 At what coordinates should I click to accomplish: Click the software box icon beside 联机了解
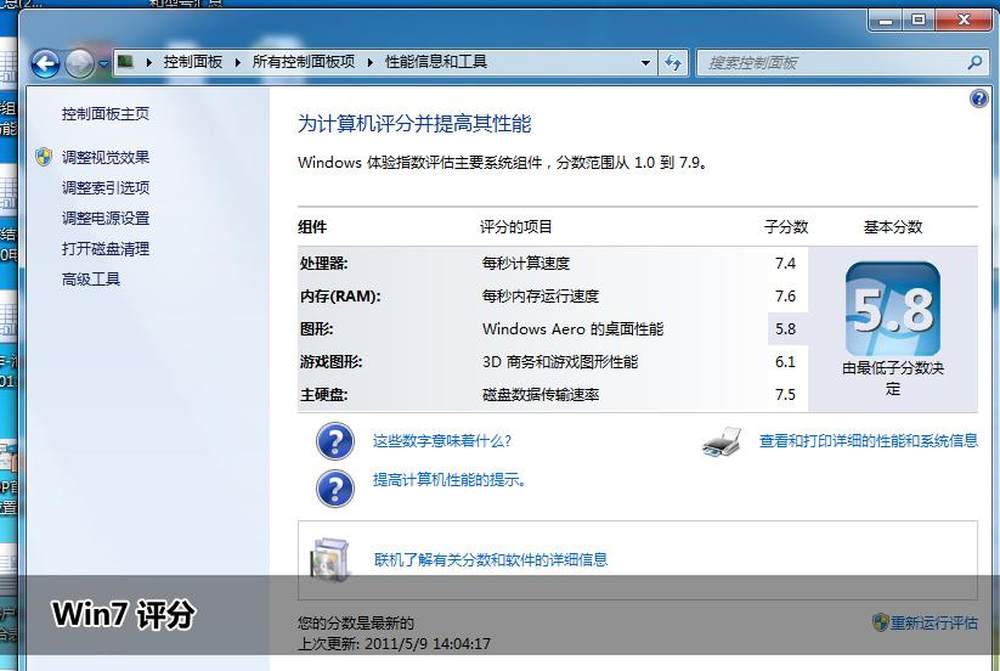pos(330,559)
